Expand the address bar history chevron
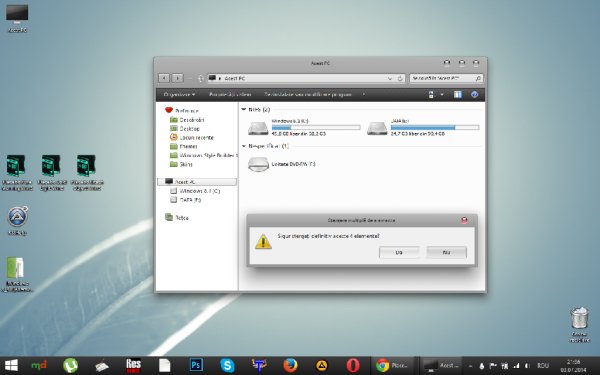The width and height of the screenshot is (600, 375). pos(390,78)
